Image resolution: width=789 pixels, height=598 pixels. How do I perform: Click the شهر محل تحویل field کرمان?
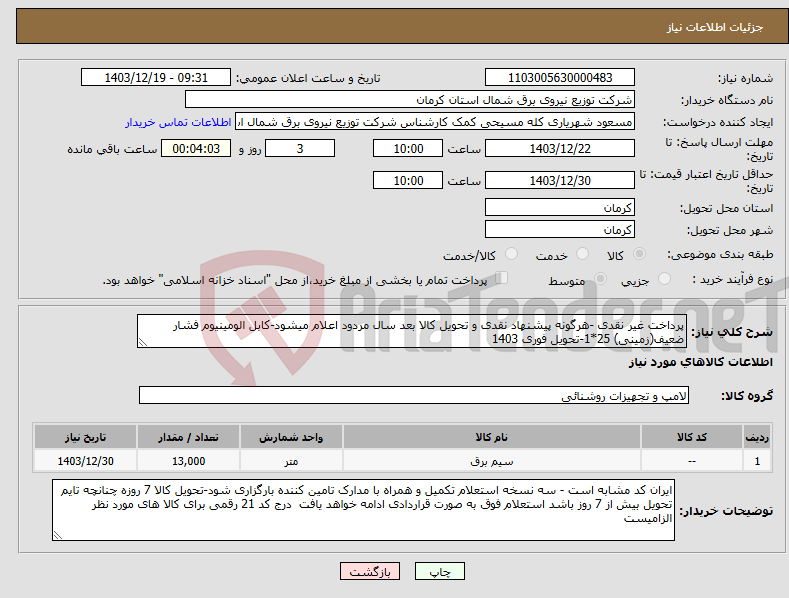pos(560,230)
